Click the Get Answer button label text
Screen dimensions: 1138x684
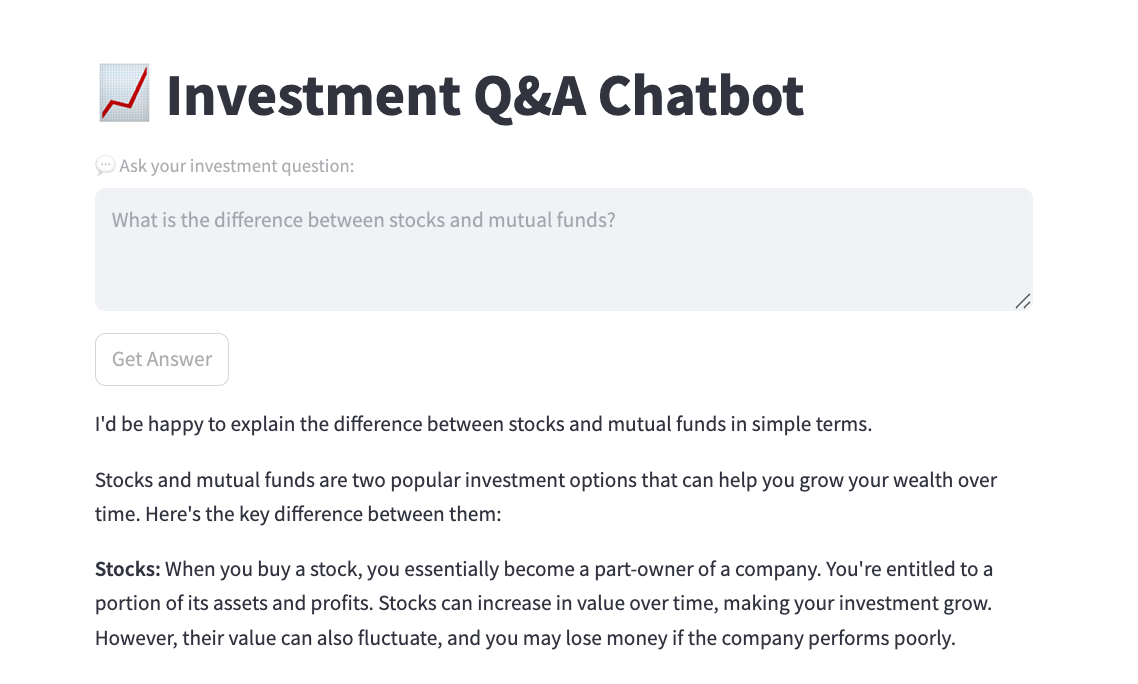pyautogui.click(x=161, y=358)
